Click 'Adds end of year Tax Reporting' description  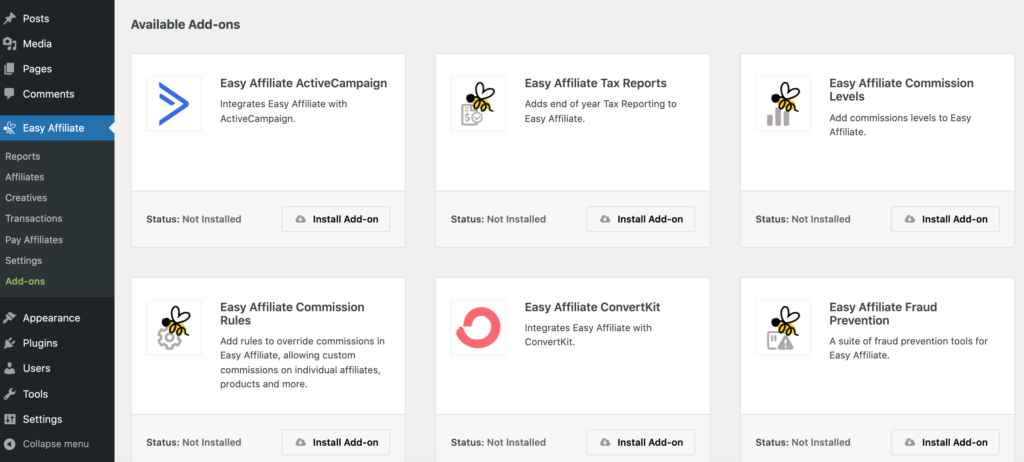pyautogui.click(x=601, y=111)
